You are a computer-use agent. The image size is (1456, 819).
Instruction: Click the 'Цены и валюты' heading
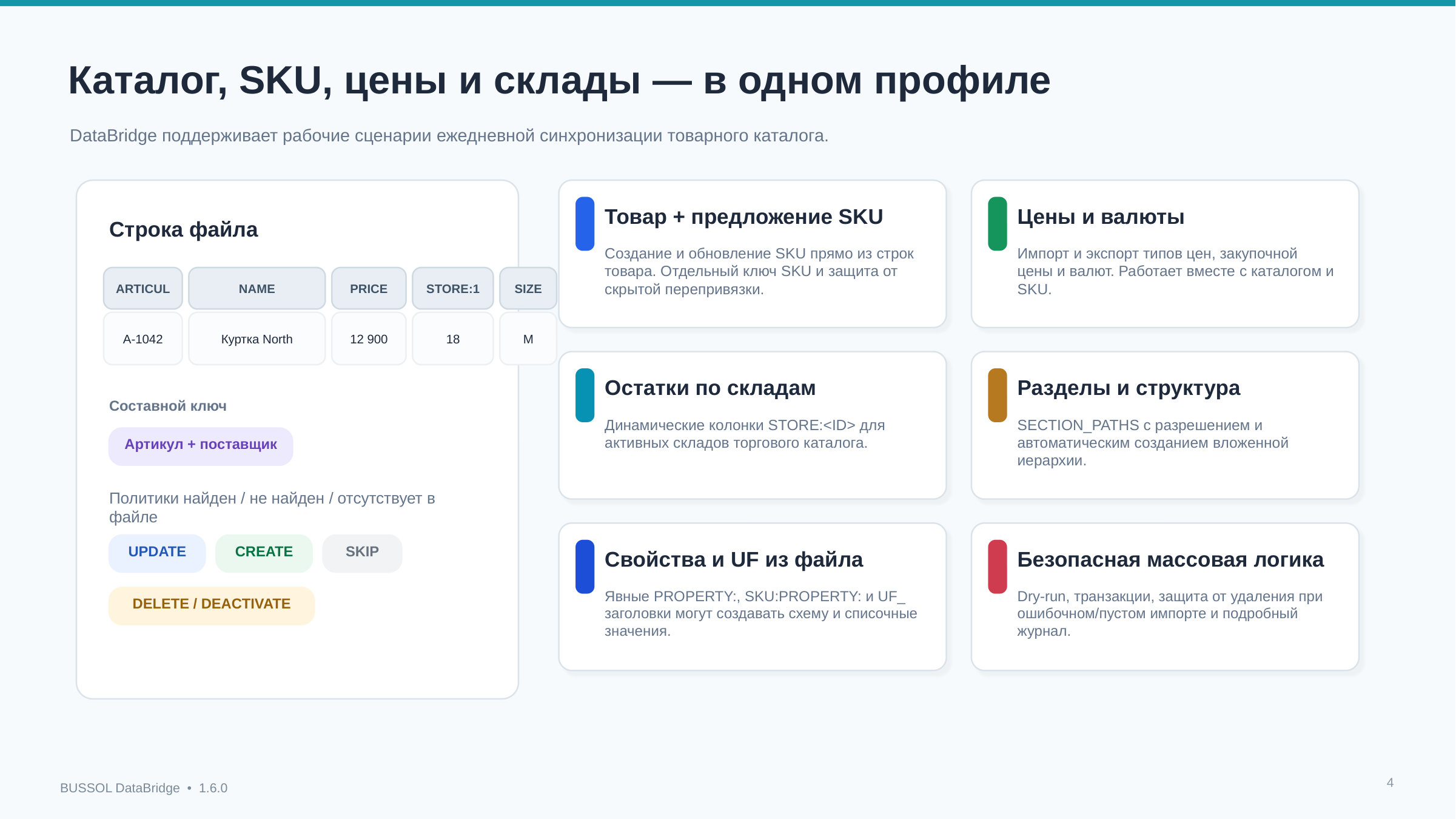1101,217
